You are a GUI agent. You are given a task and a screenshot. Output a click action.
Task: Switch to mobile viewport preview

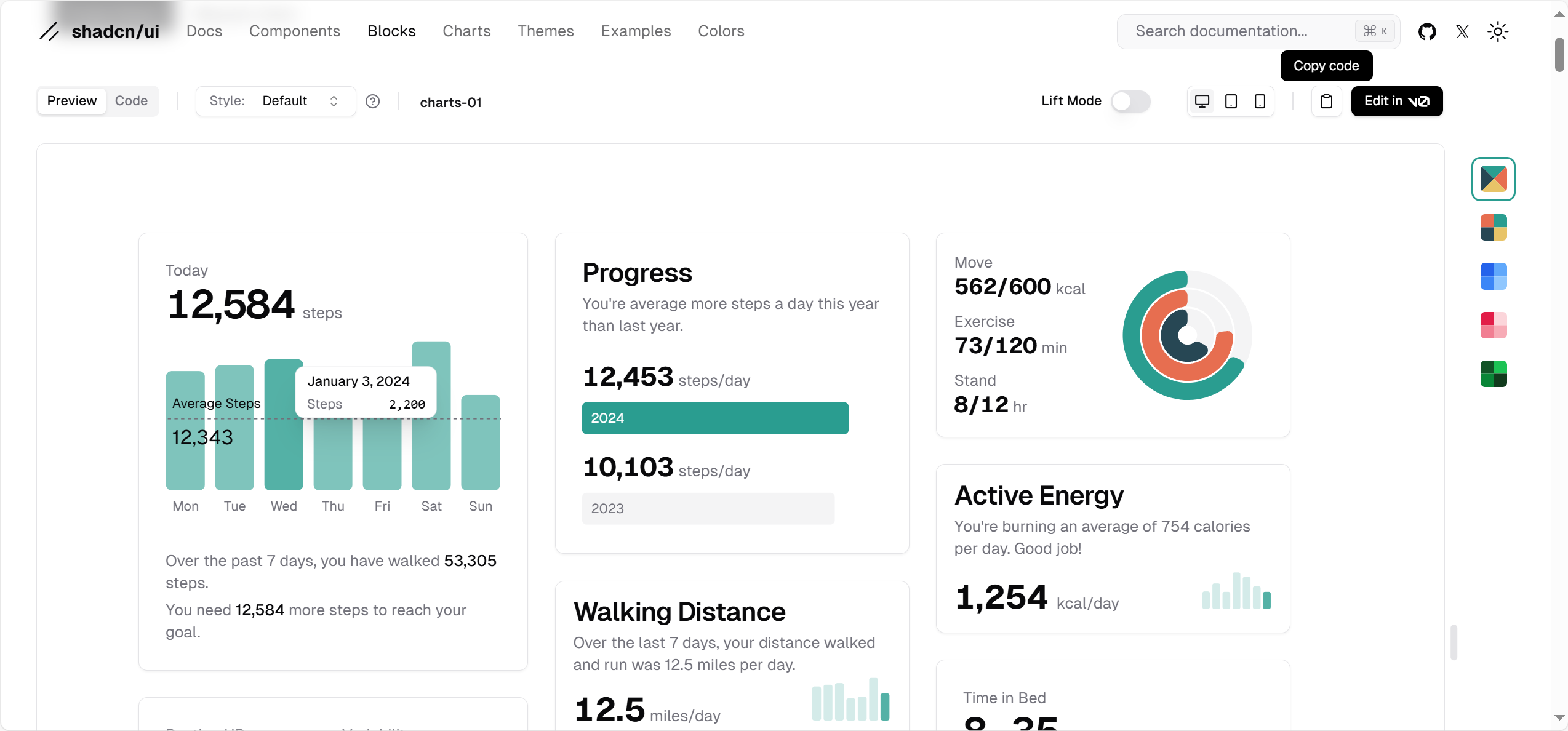coord(1260,101)
